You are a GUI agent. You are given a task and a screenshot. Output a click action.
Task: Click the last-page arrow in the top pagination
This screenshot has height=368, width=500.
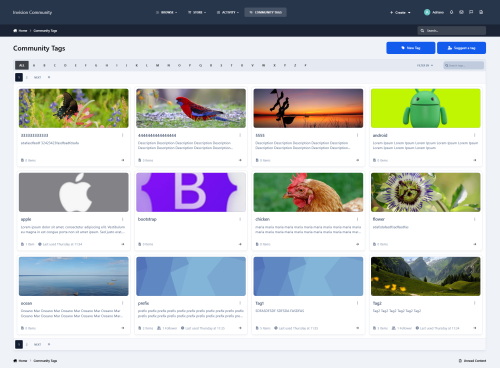pyautogui.click(x=49, y=77)
